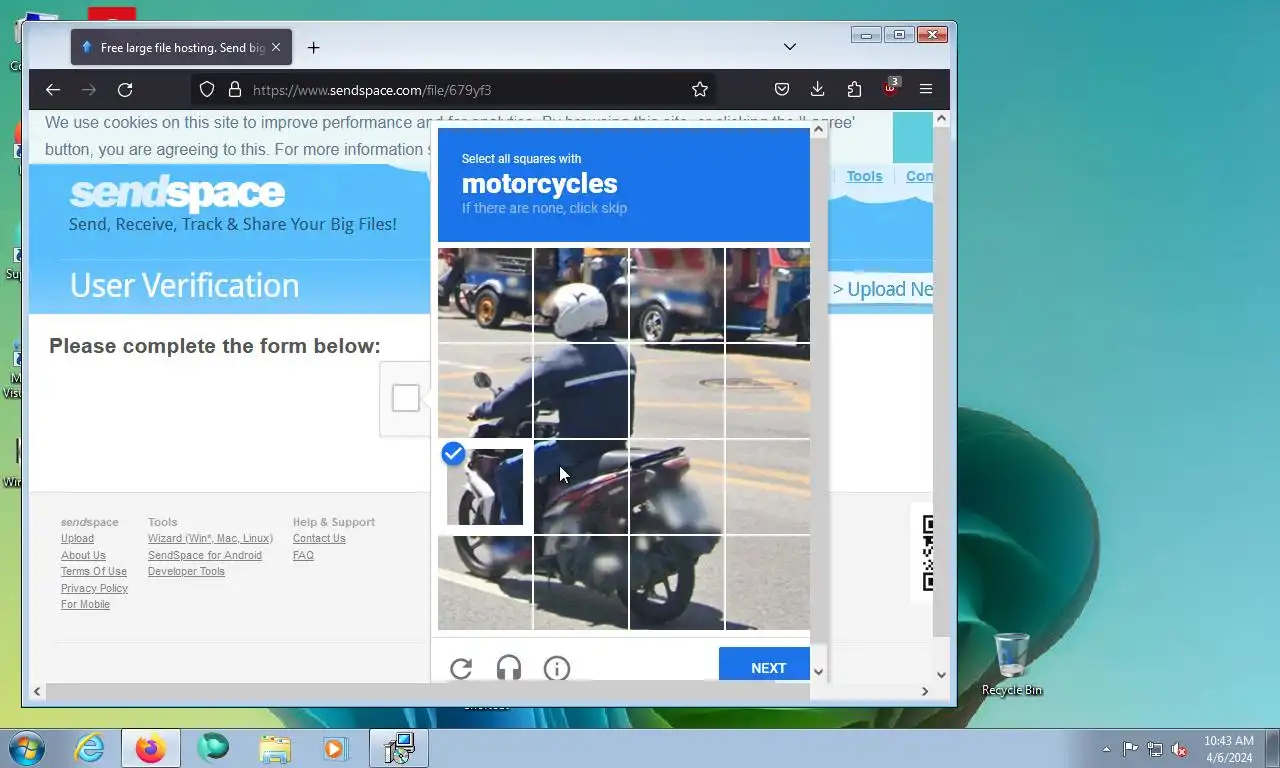Show site security info via padlock icon
Viewport: 1280px width, 768px height.
235,90
